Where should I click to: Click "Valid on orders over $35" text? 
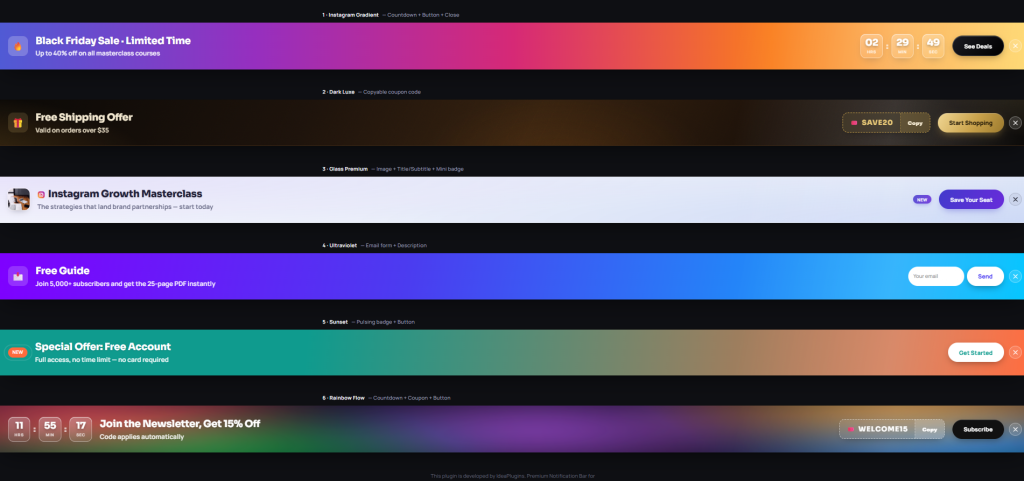pos(72,131)
